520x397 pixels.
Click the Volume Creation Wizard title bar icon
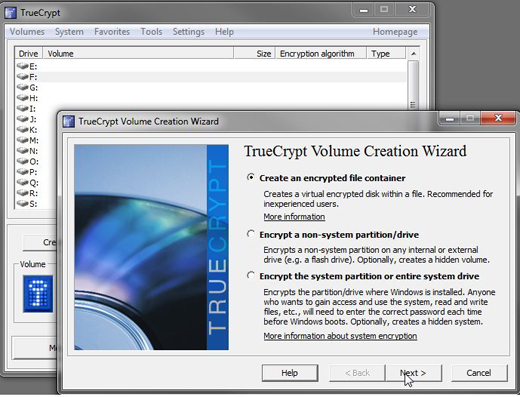(x=69, y=121)
